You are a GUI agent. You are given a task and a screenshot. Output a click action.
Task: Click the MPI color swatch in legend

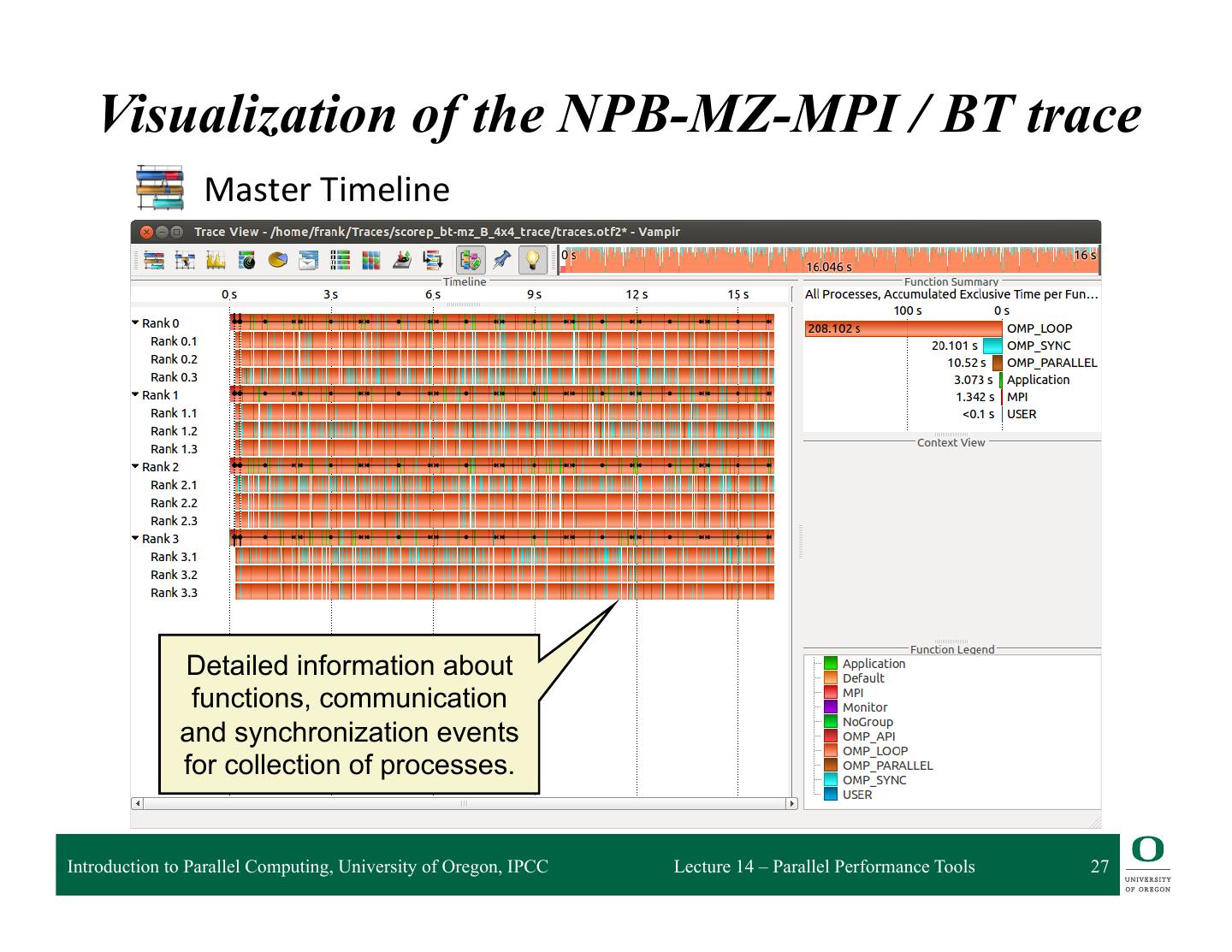830,693
